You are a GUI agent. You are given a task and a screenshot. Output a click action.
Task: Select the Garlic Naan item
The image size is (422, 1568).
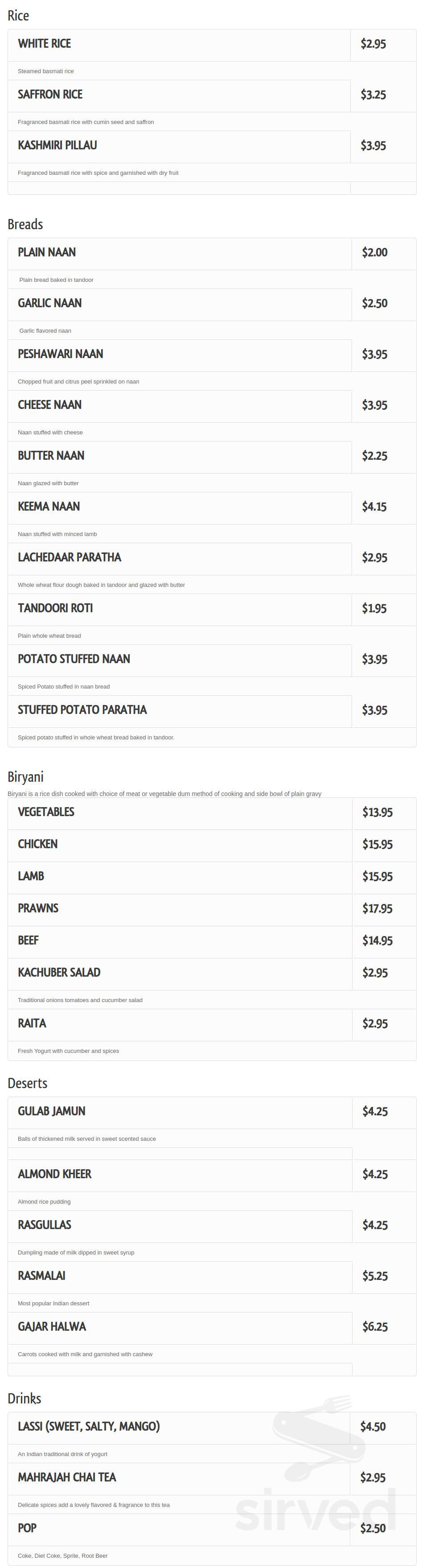point(49,303)
